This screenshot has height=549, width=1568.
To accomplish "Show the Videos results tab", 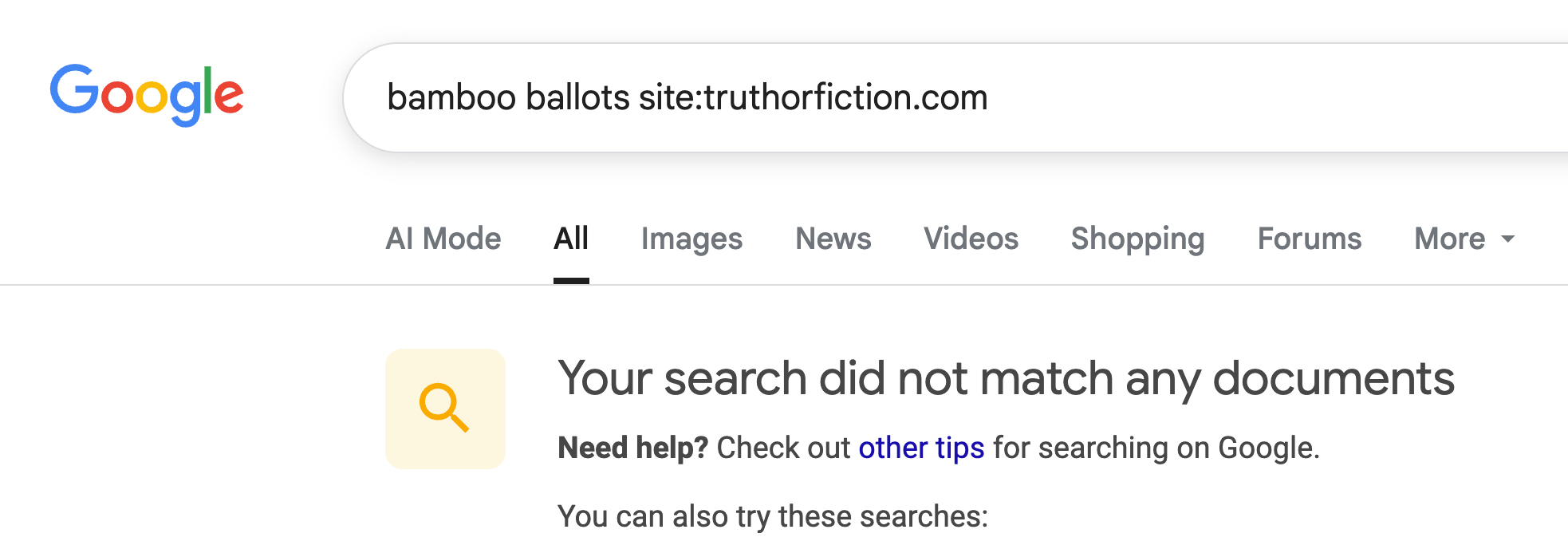I will coord(971,239).
